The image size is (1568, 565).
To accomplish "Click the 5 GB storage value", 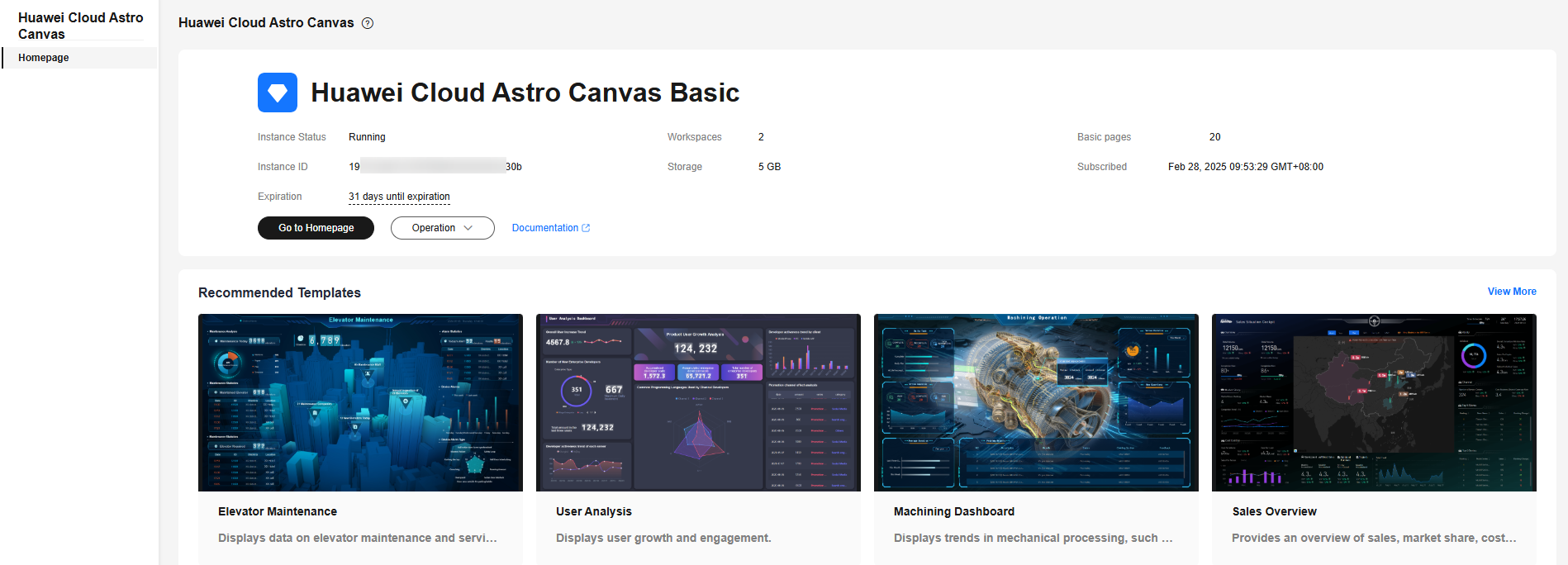I will click(769, 167).
